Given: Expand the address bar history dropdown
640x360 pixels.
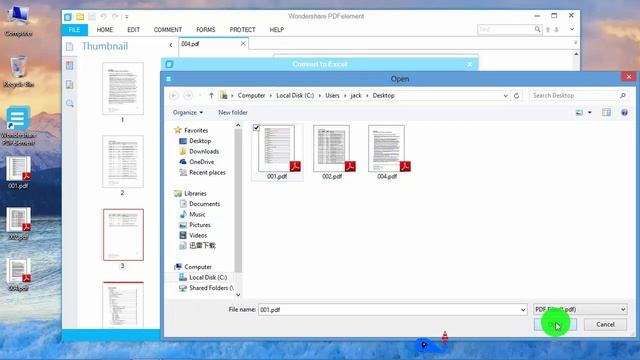Looking at the screenshot, I should pos(505,96).
